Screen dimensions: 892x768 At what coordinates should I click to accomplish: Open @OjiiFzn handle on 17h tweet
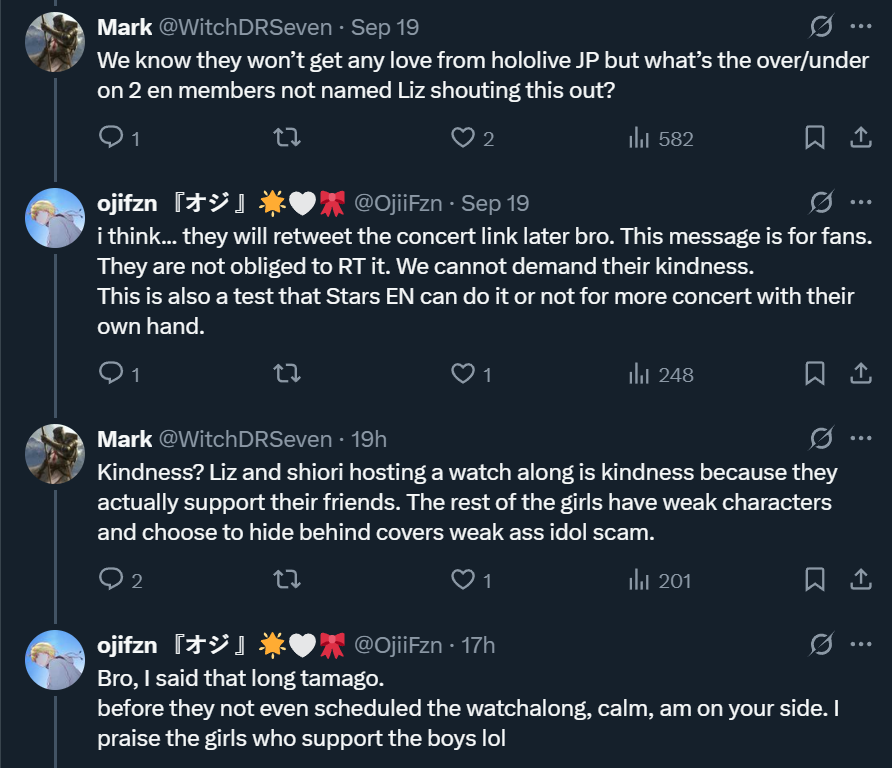point(398,645)
